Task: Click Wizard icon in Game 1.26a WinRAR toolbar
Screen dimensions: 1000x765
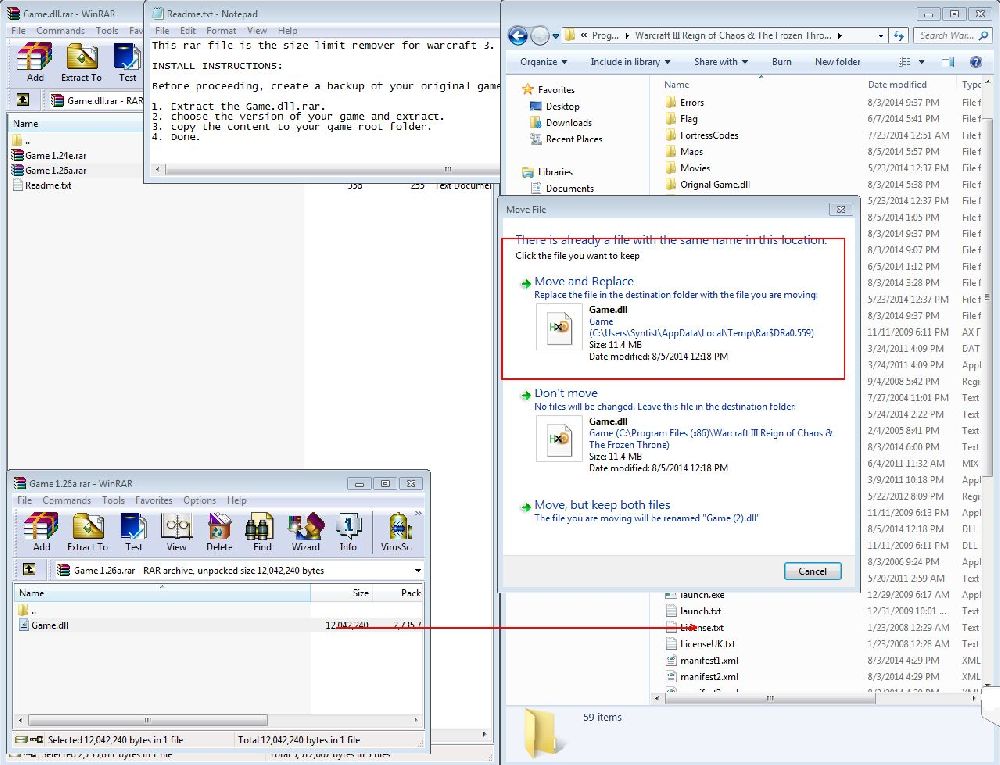Action: pos(305,532)
